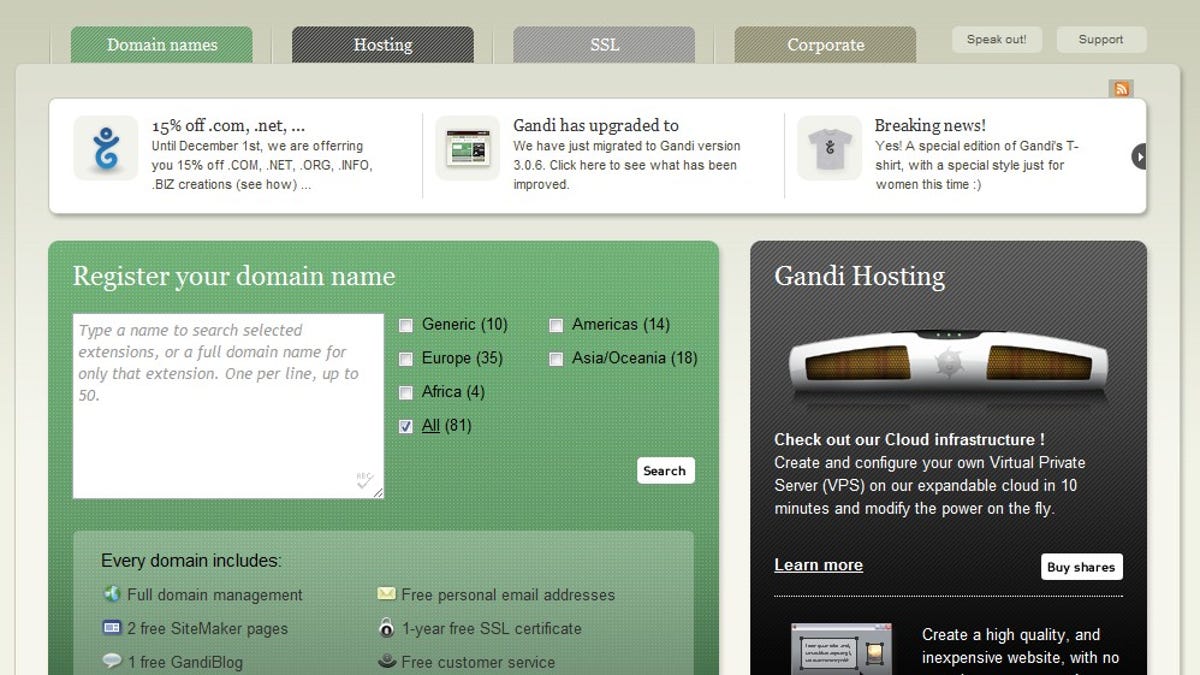Screen dimensions: 1200x675
Task: Open the 'Gandi has upgraded to' headline
Action: (596, 126)
